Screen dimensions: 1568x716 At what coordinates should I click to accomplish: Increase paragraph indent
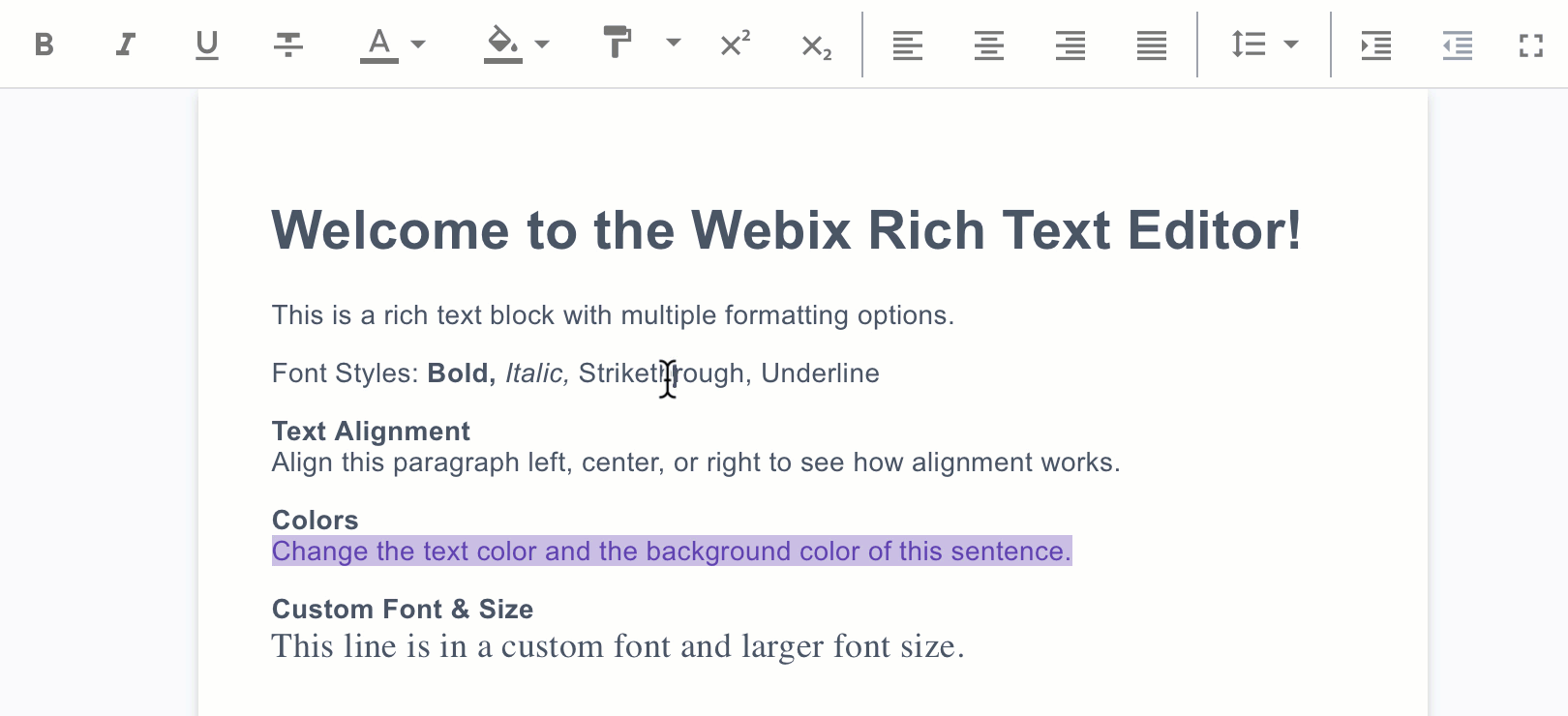coord(1375,45)
